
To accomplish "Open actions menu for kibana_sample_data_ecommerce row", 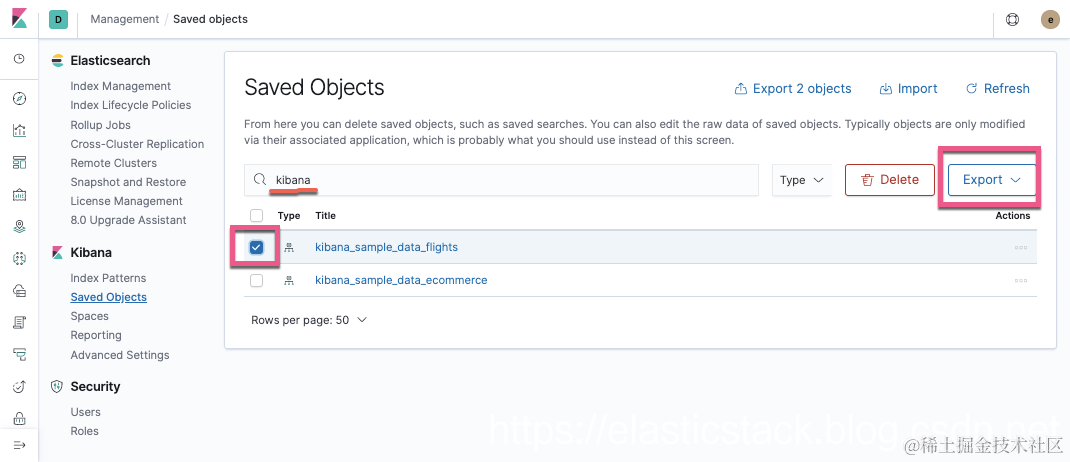I will [1021, 280].
